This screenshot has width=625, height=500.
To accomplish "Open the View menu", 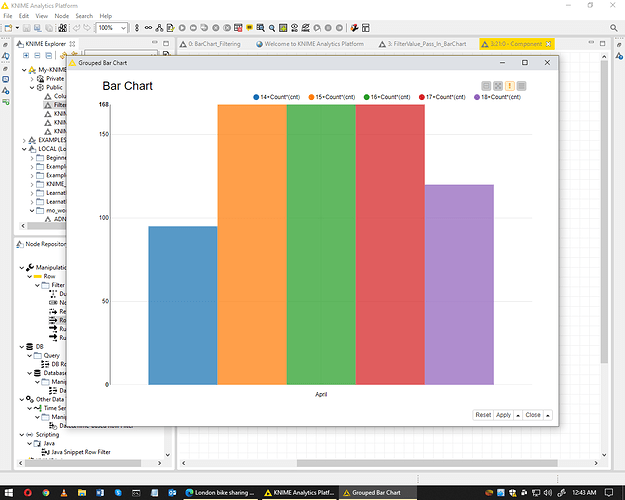I will click(41, 16).
